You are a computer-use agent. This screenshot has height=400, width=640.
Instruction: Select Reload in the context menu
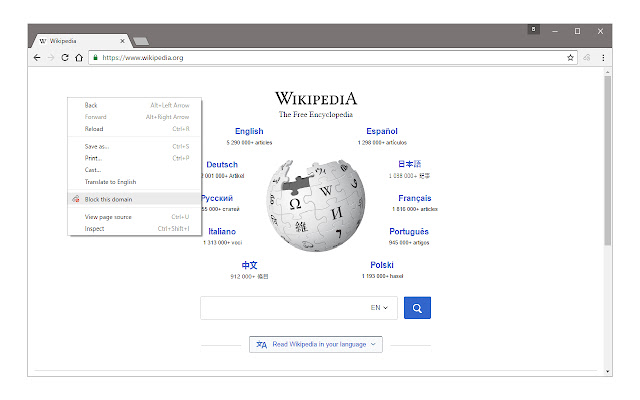click(x=135, y=129)
